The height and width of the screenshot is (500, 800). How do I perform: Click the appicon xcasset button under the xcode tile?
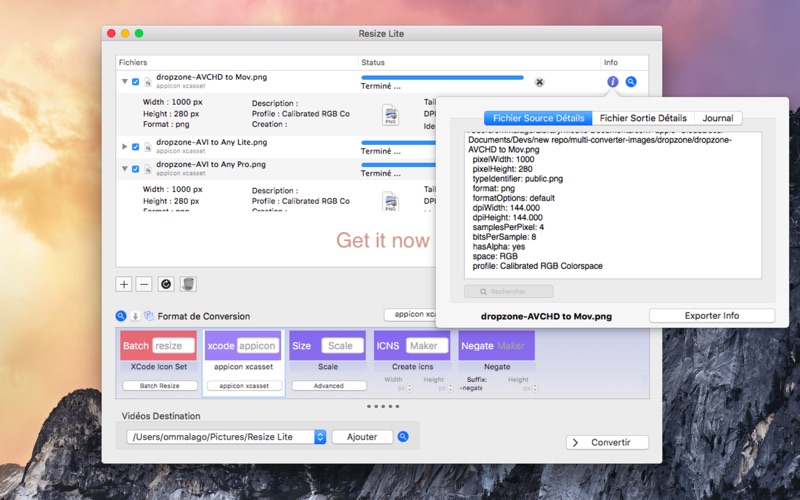(x=244, y=386)
